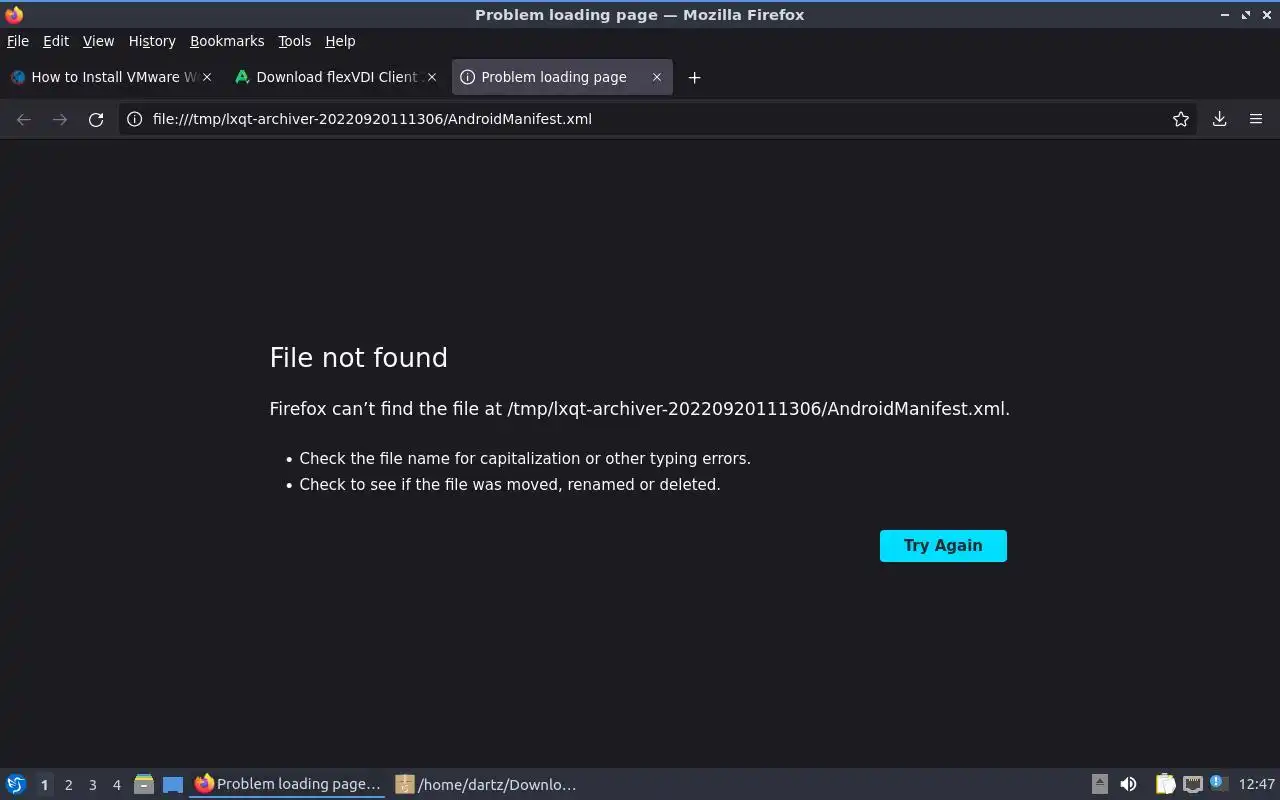Switch to virtual desktop 4

click(x=116, y=785)
